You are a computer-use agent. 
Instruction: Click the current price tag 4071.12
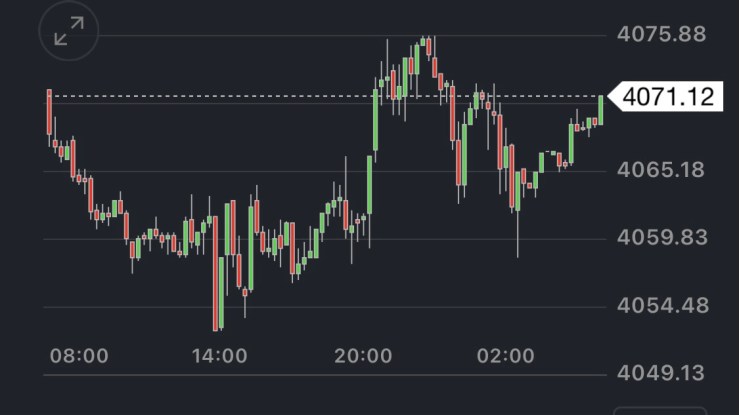click(666, 97)
